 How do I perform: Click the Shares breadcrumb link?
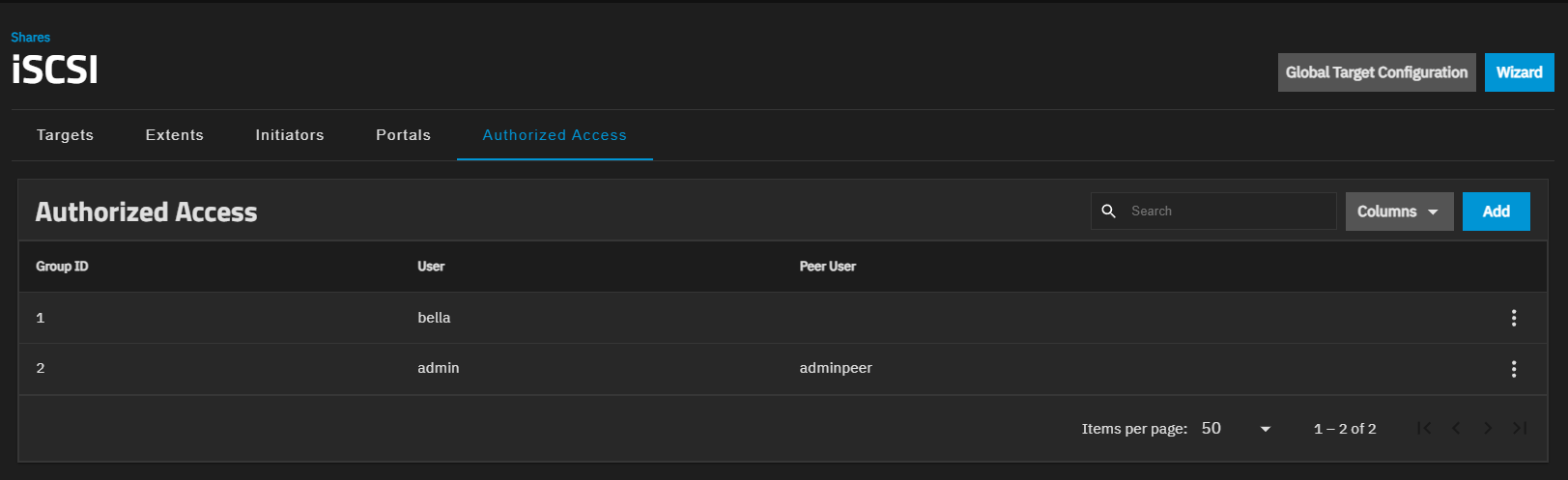[x=31, y=38]
